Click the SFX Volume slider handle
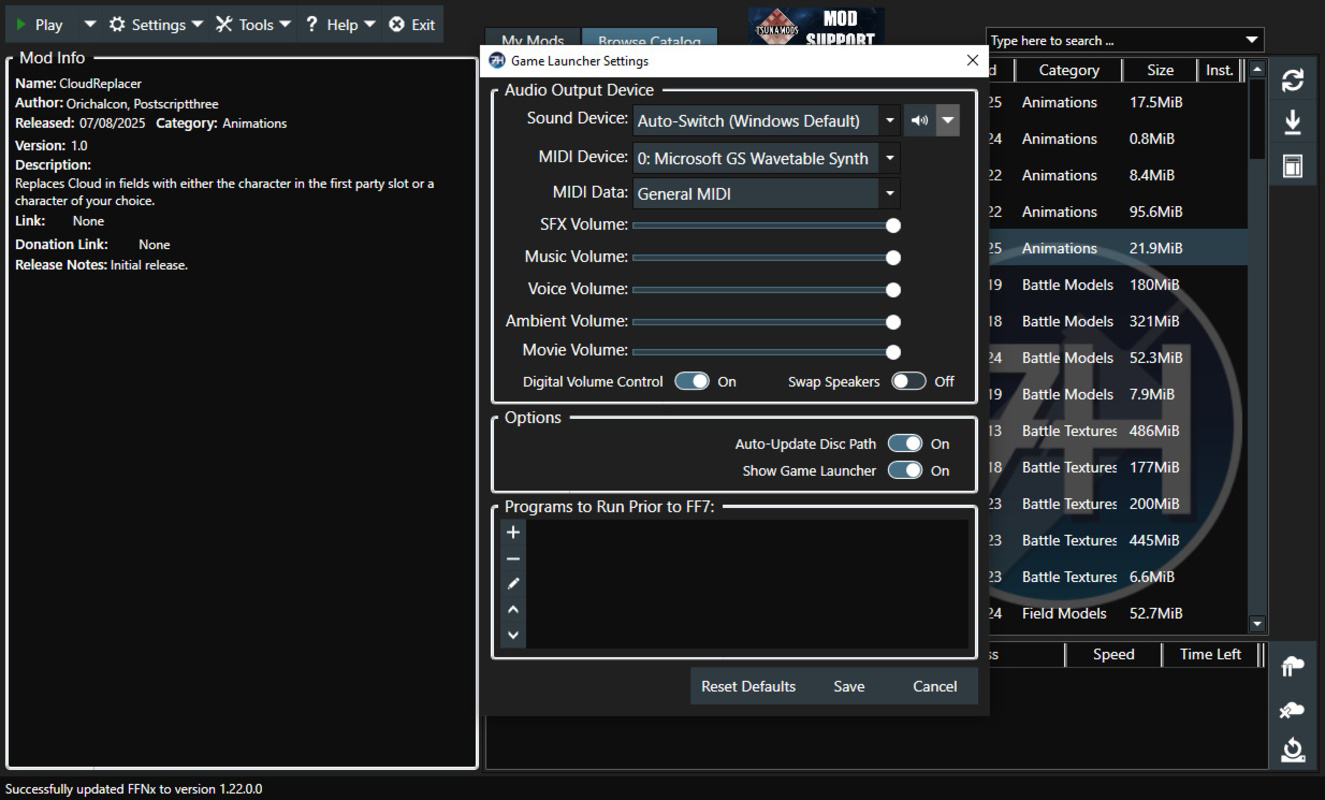 point(893,226)
